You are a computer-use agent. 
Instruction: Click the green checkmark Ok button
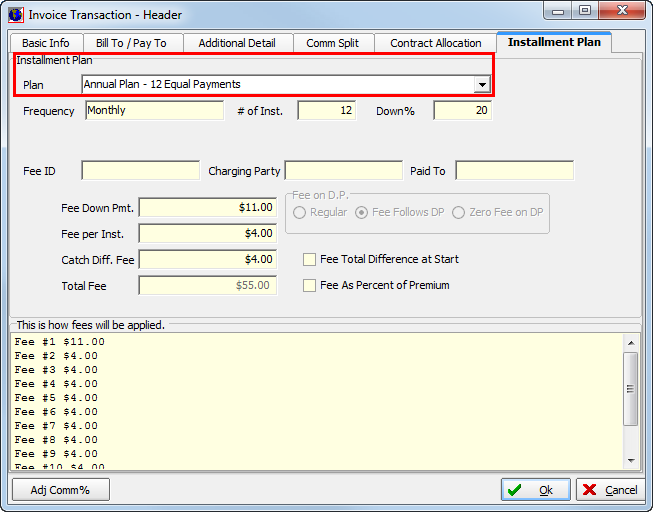click(535, 489)
